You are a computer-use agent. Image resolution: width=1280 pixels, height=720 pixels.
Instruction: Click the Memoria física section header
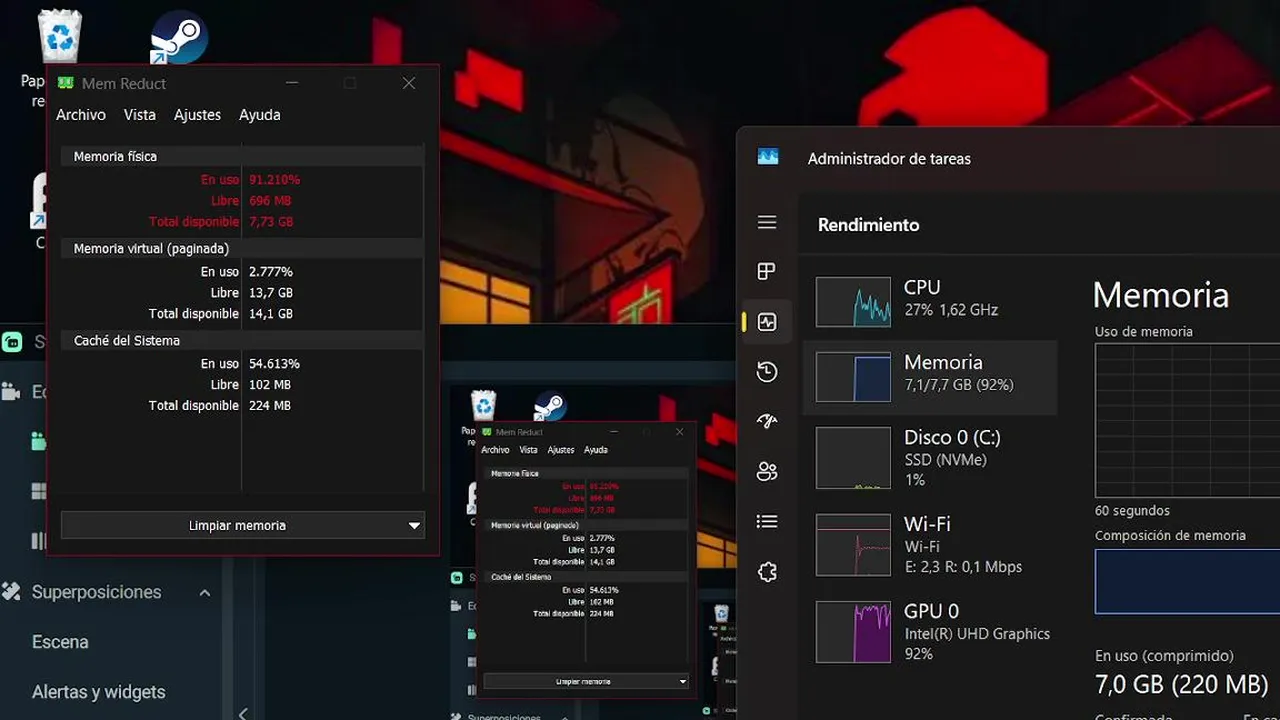(242, 156)
